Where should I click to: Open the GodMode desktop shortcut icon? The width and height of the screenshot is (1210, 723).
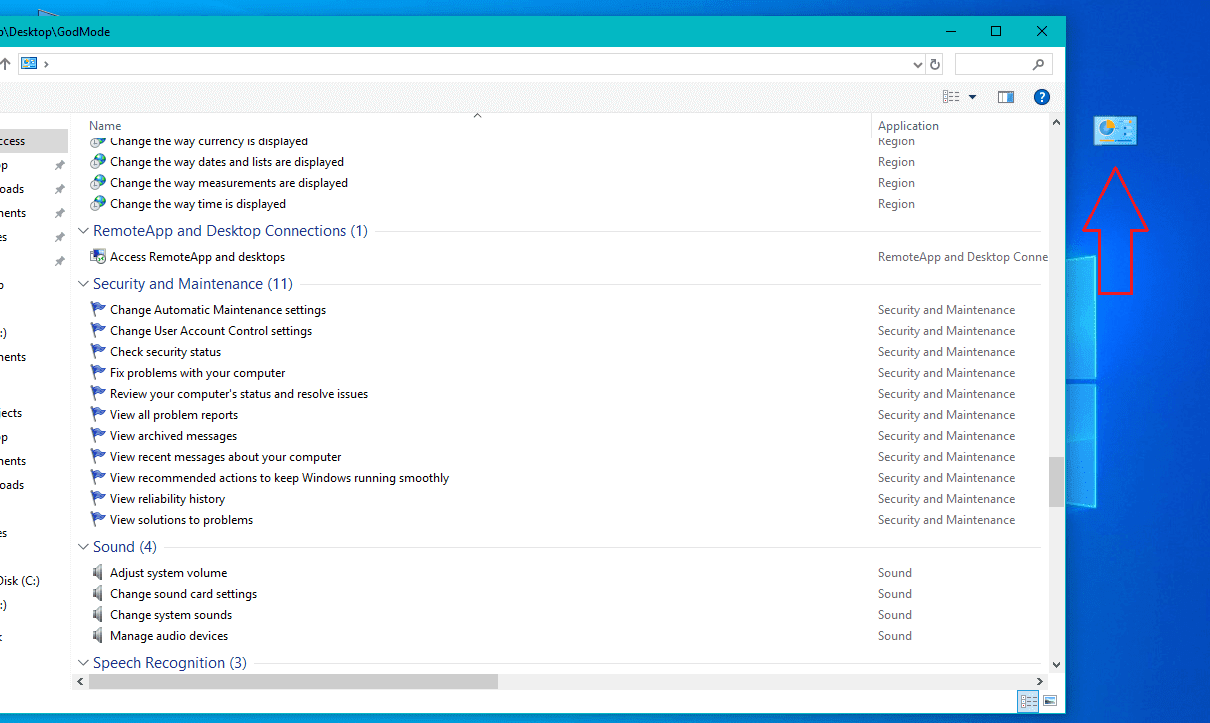(1115, 130)
